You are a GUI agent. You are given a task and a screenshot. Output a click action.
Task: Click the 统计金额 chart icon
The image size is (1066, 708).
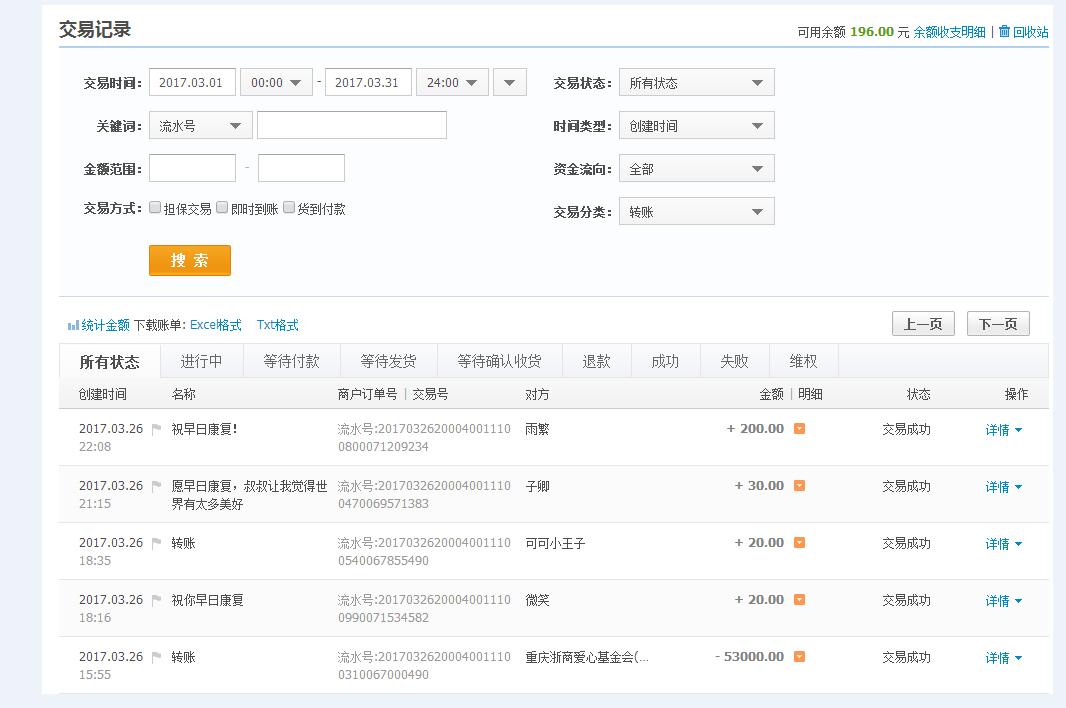(x=73, y=326)
